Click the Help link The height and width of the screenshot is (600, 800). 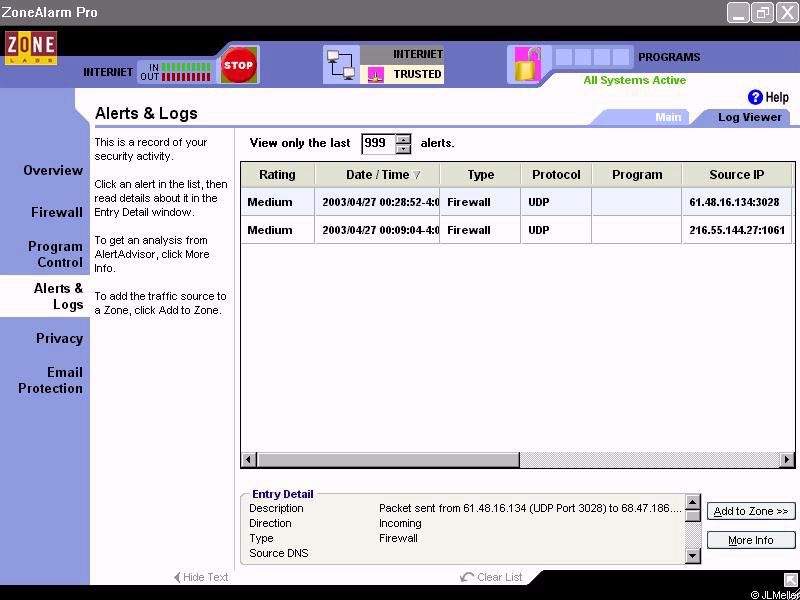click(777, 97)
